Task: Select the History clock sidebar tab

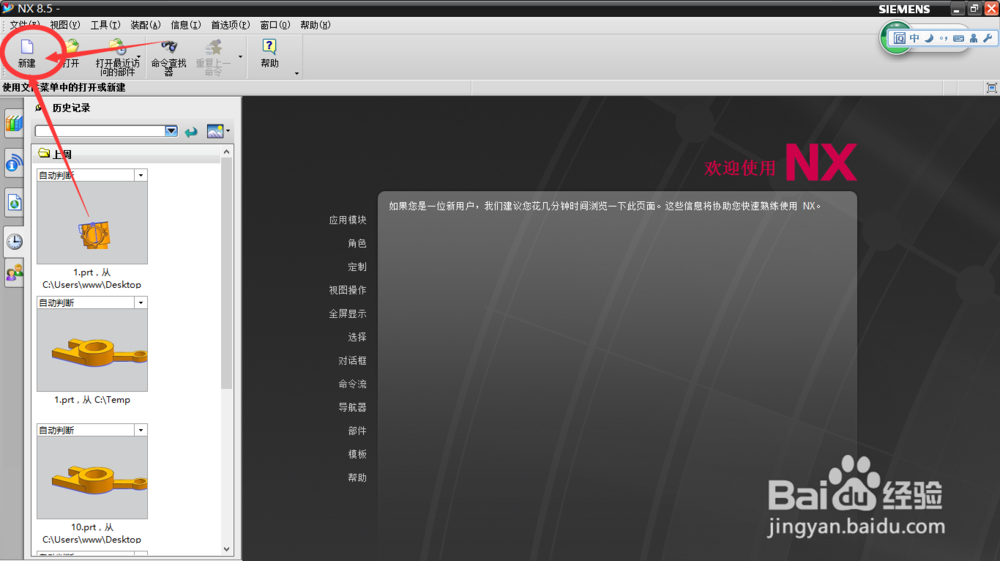Action: pyautogui.click(x=14, y=242)
